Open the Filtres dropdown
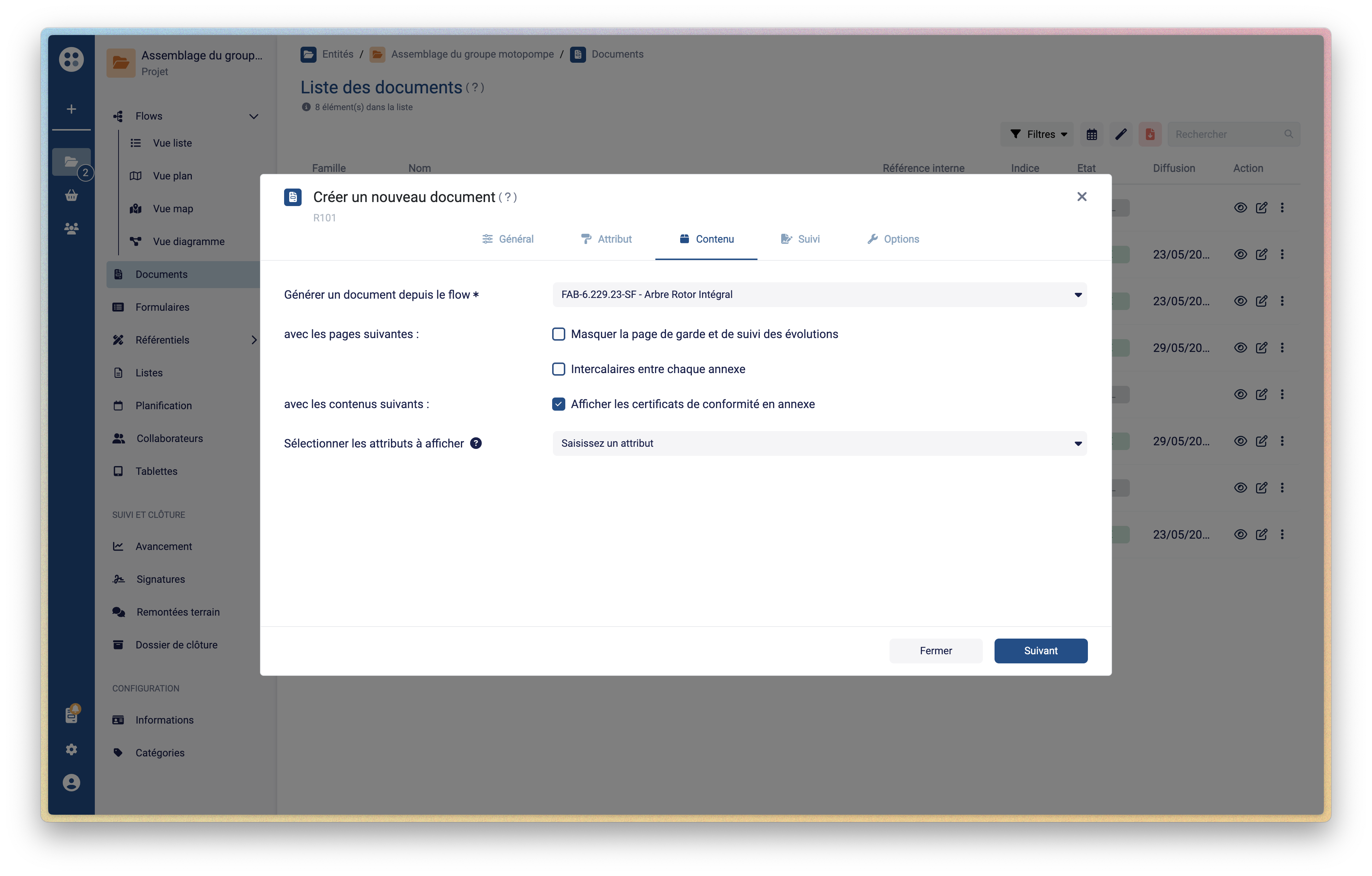This screenshot has height=876, width=1372. click(x=1038, y=135)
